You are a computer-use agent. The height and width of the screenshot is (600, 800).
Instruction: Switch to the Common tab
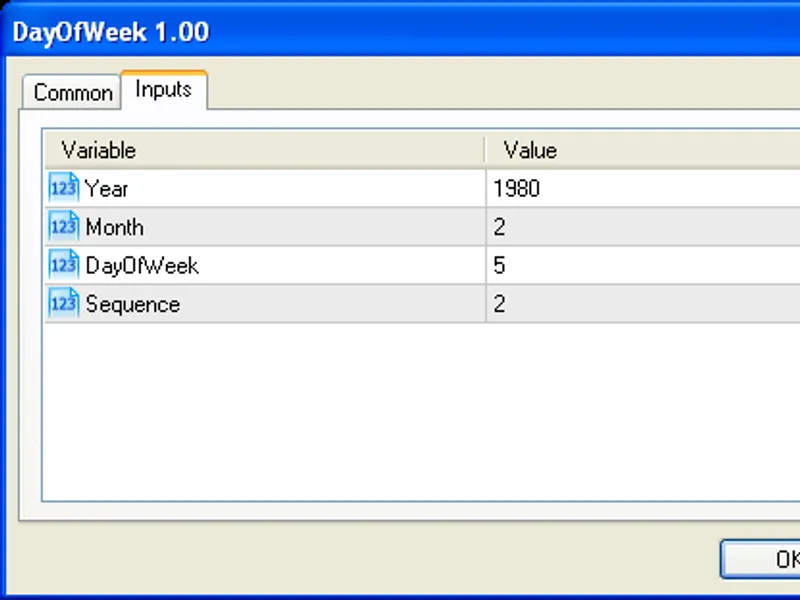pyautogui.click(x=72, y=92)
